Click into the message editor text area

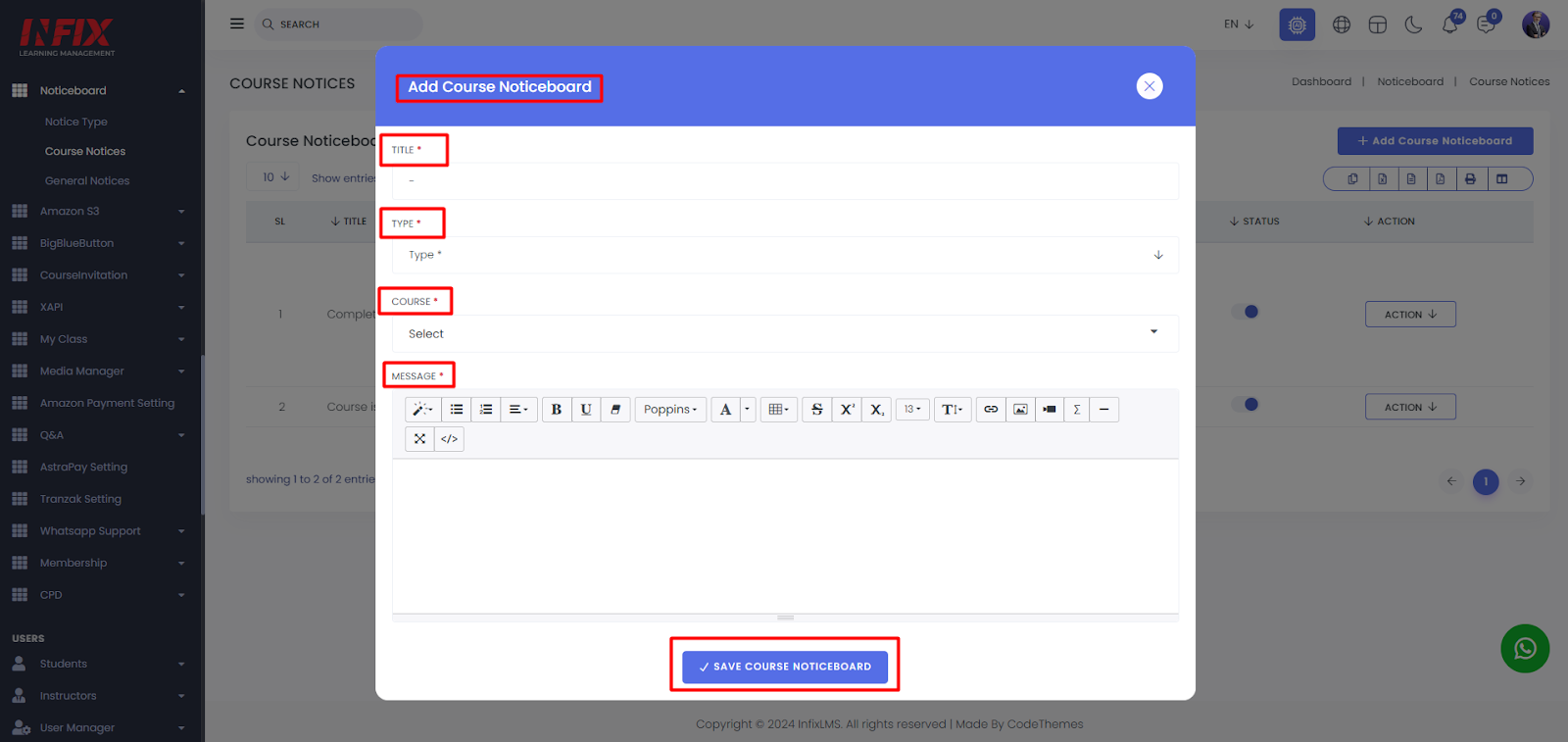pyautogui.click(x=785, y=536)
